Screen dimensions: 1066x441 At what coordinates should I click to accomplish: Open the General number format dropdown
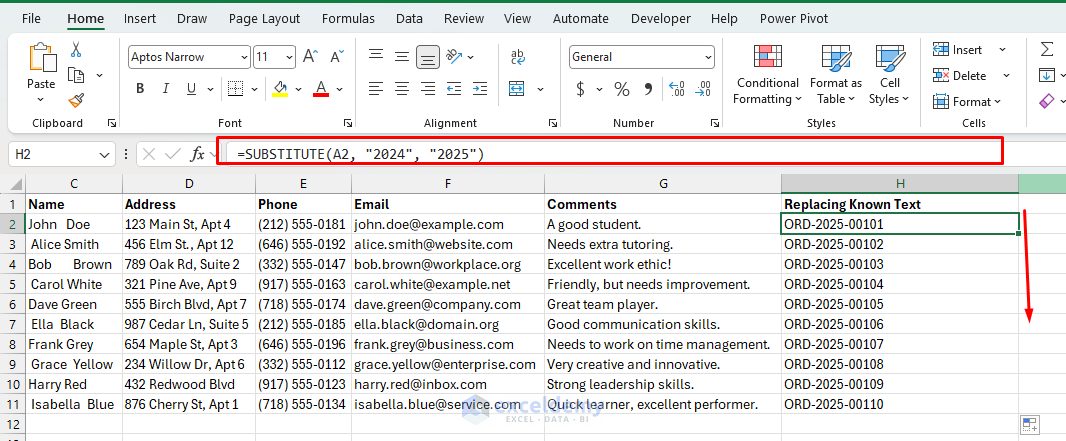point(708,57)
